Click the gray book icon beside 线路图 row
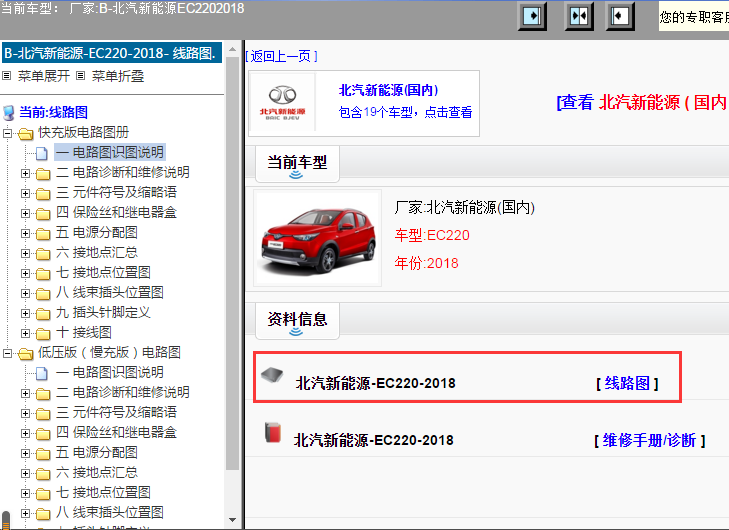Screen dimensions: 729x530 [272, 374]
